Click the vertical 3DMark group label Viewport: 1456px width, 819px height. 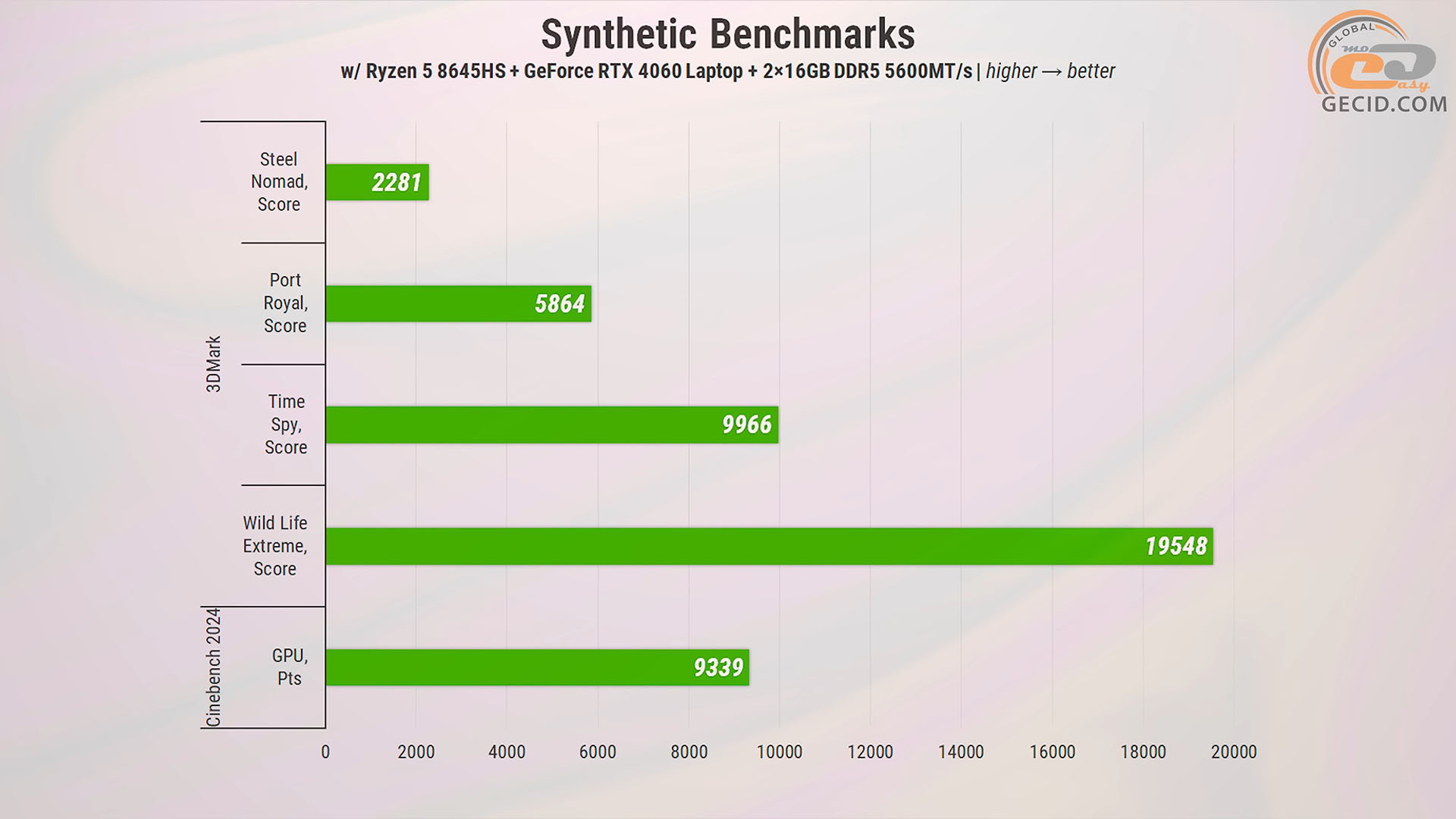pos(214,364)
